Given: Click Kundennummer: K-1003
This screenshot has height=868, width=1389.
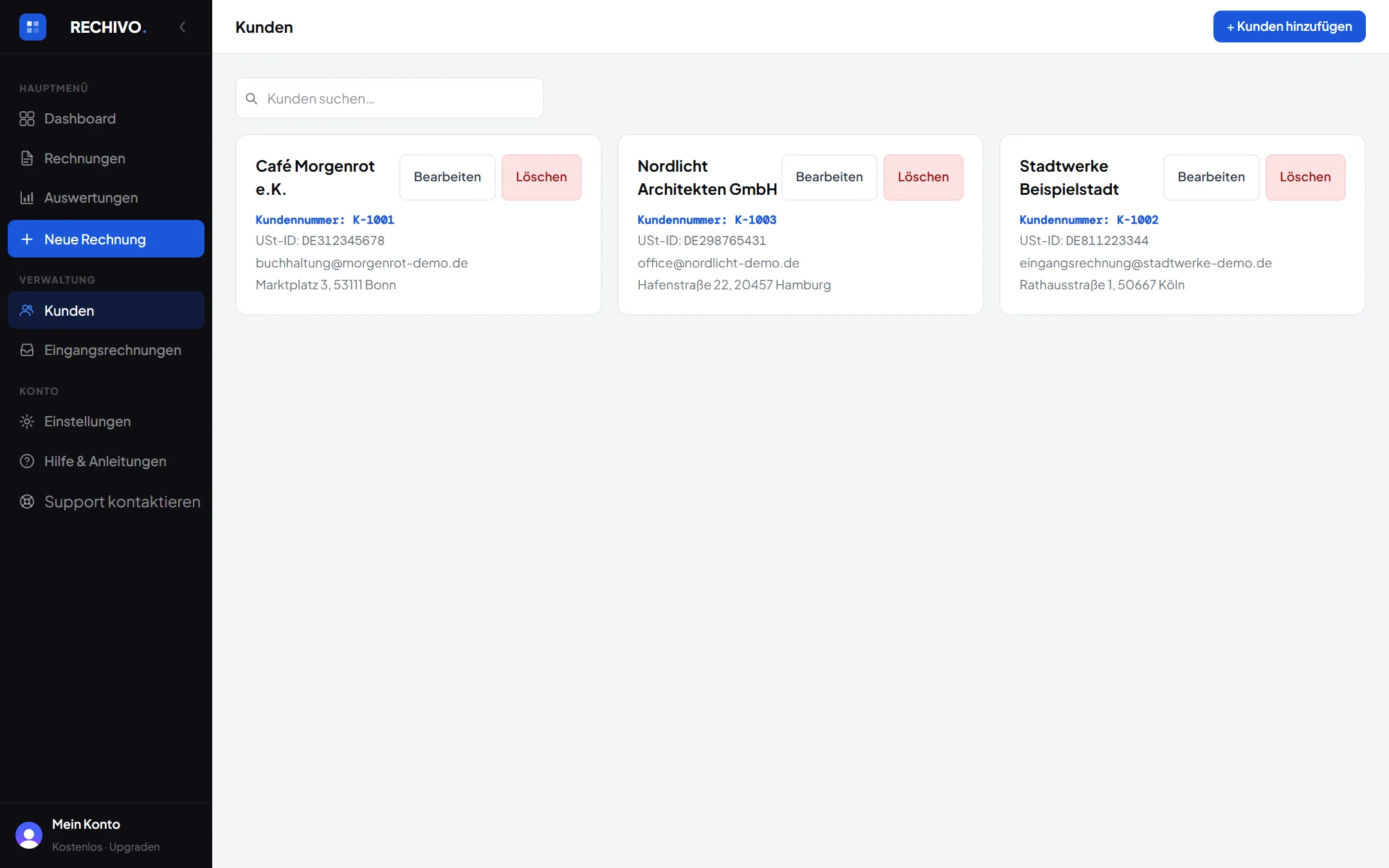Looking at the screenshot, I should [707, 220].
